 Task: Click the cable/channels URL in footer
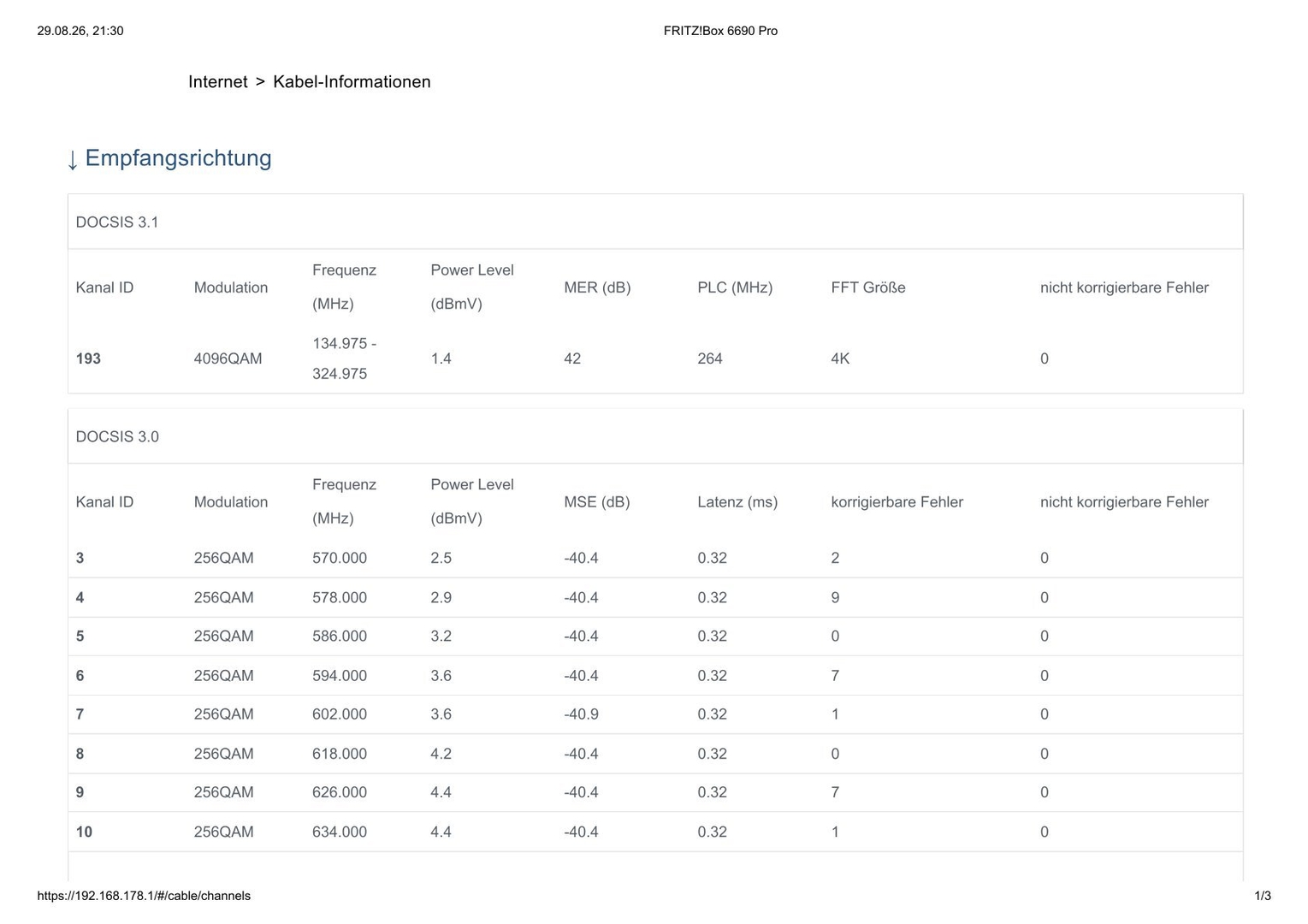(144, 896)
